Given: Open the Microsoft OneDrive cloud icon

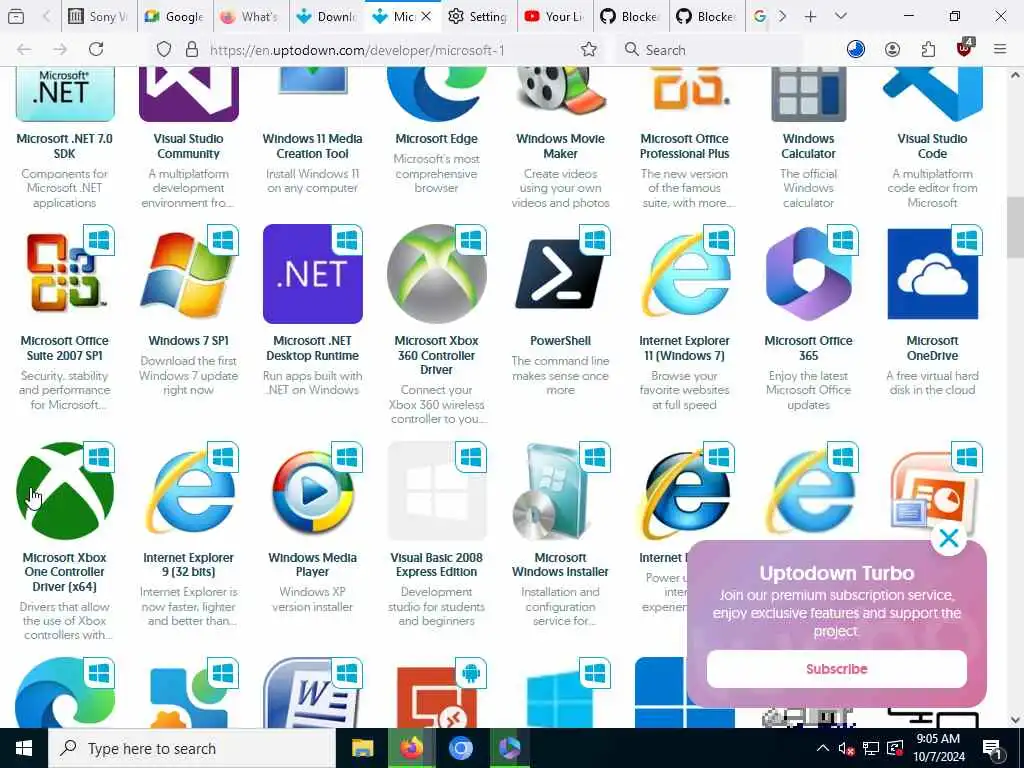Looking at the screenshot, I should point(933,274).
